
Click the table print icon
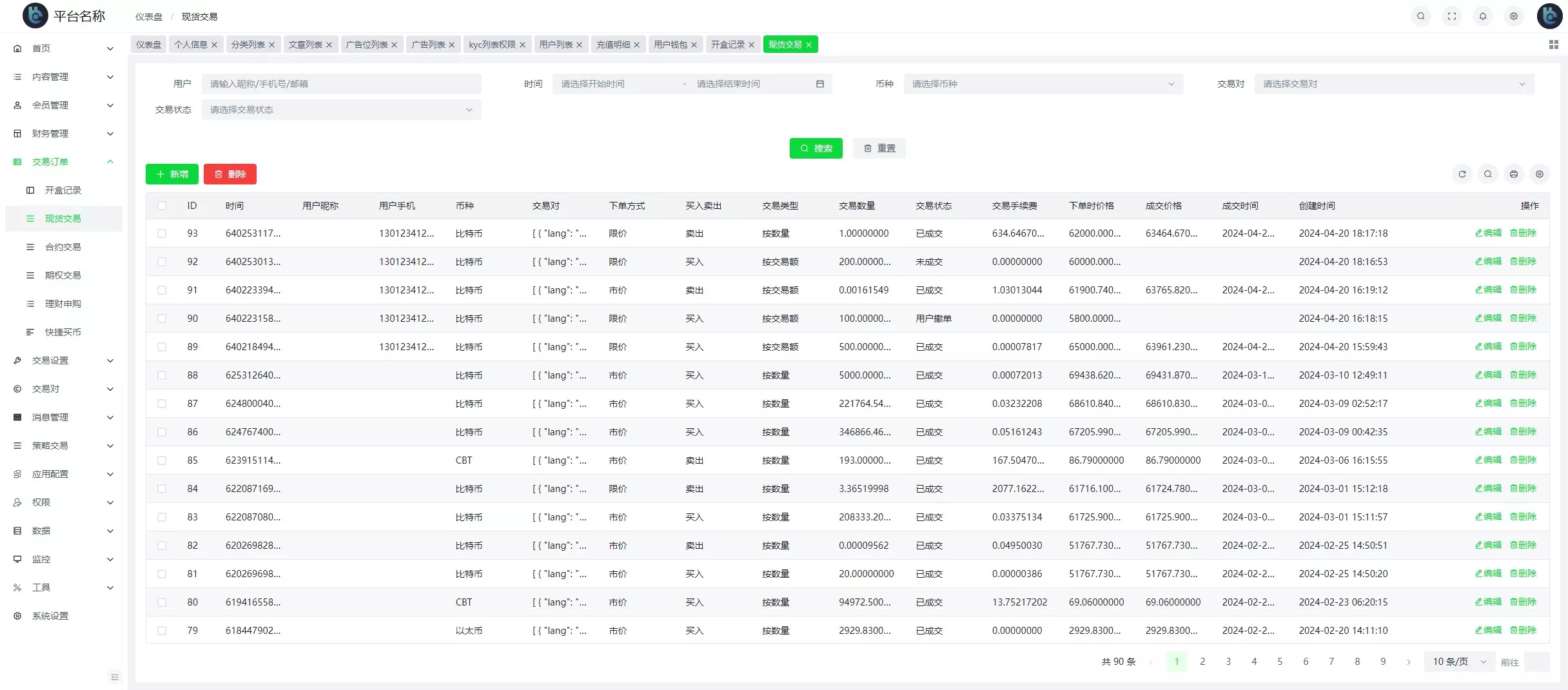[1513, 174]
